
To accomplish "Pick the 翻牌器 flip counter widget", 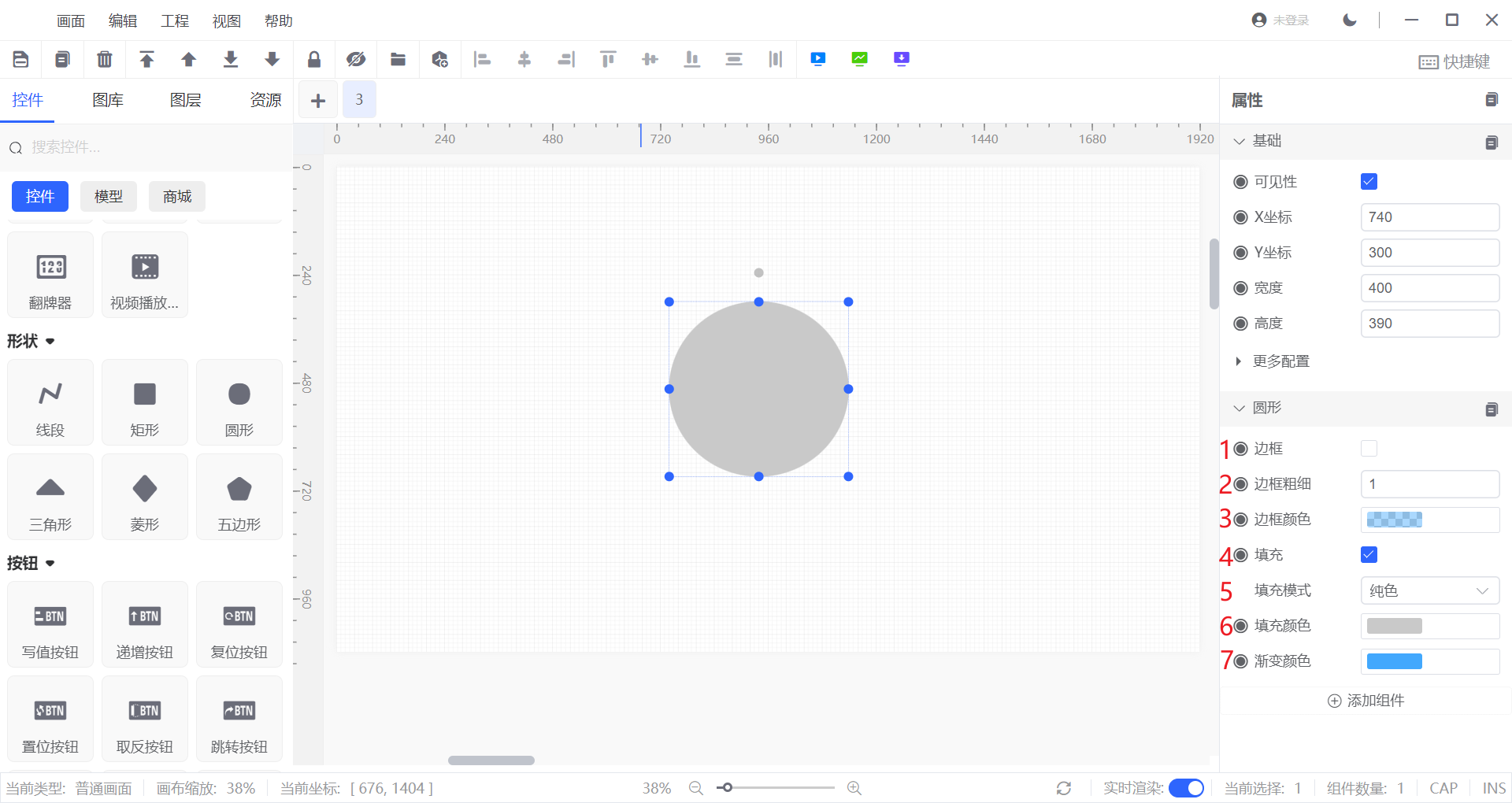I will point(50,276).
